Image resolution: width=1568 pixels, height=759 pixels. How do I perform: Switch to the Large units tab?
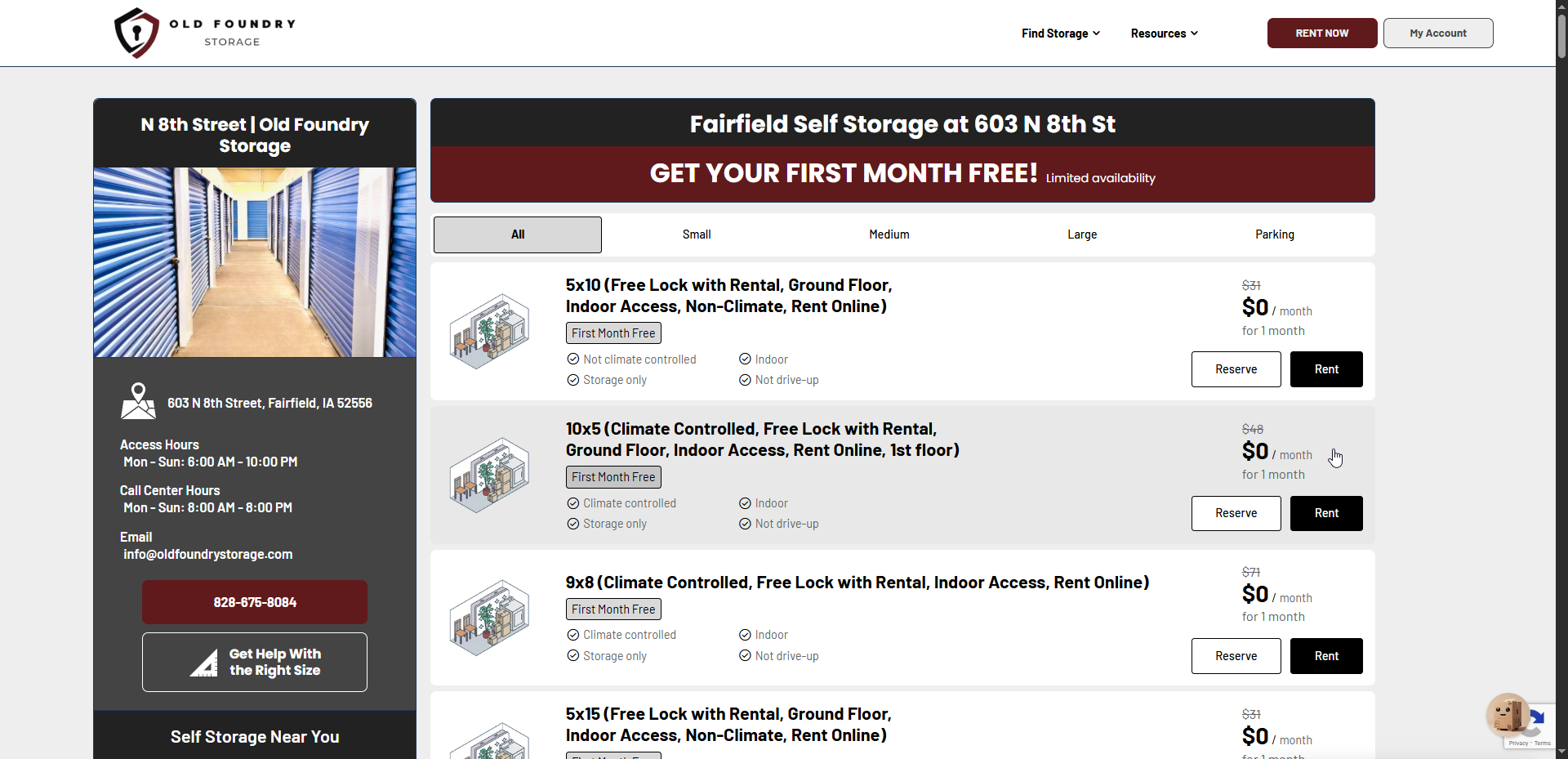[1082, 234]
